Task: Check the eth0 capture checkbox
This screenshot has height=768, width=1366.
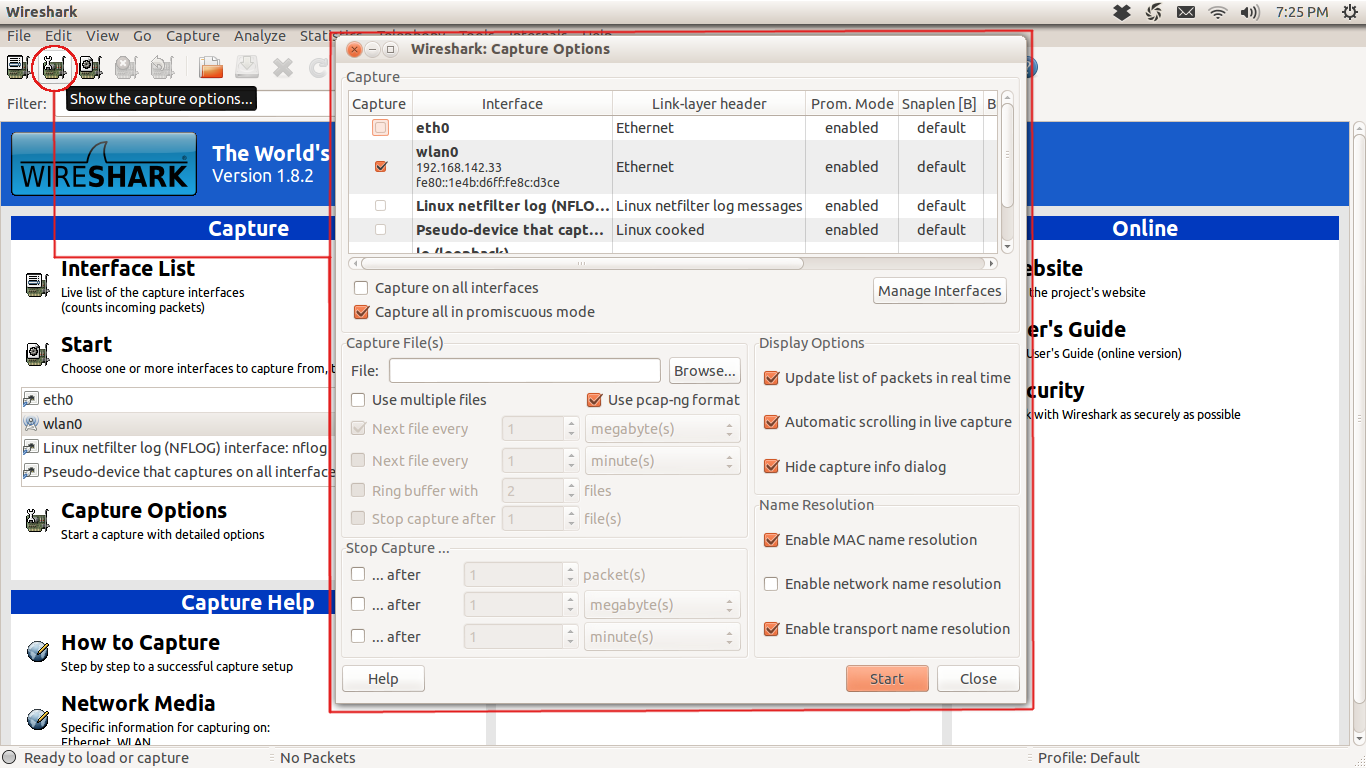Action: pyautogui.click(x=380, y=127)
